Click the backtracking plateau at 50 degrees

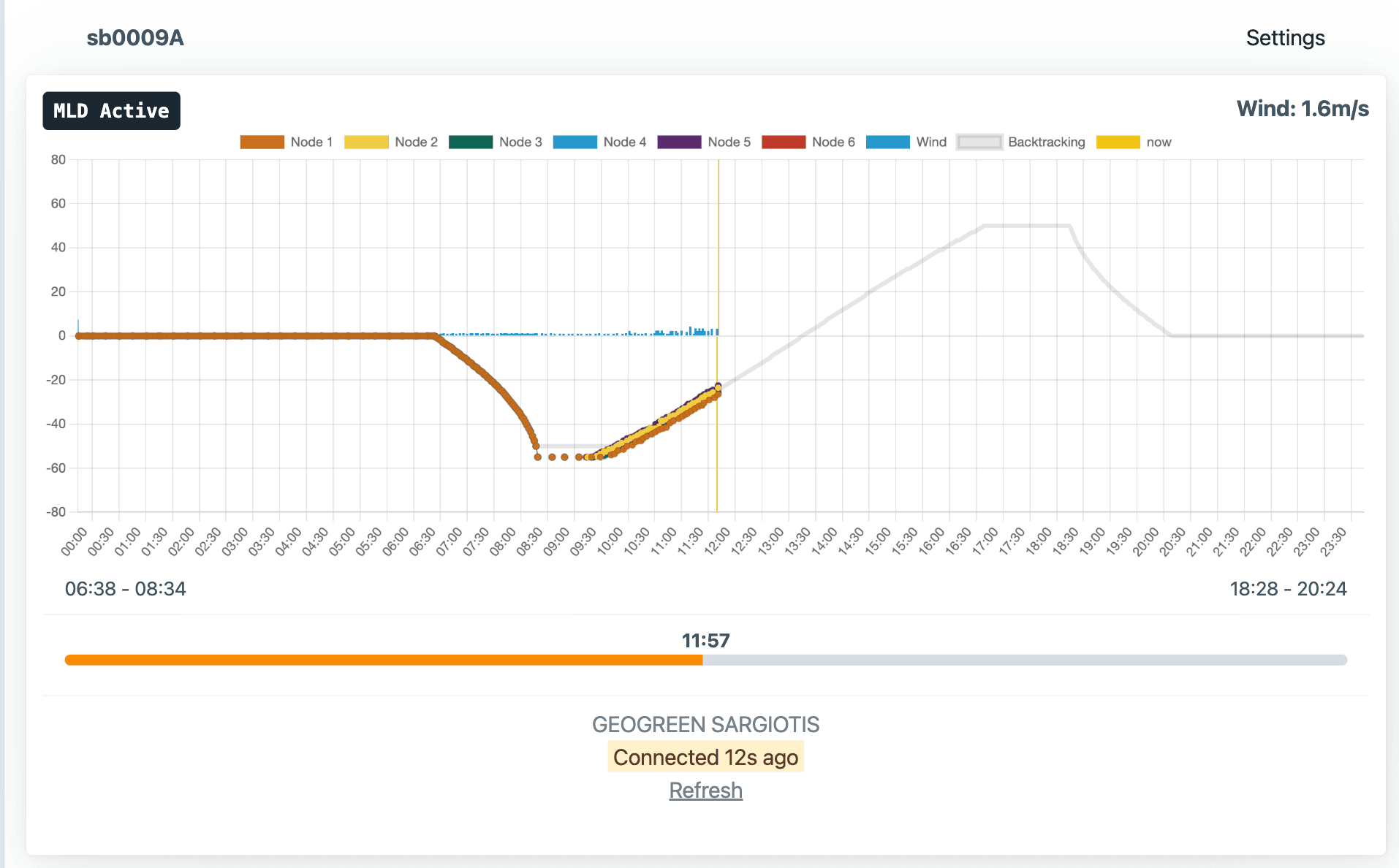(x=1027, y=226)
